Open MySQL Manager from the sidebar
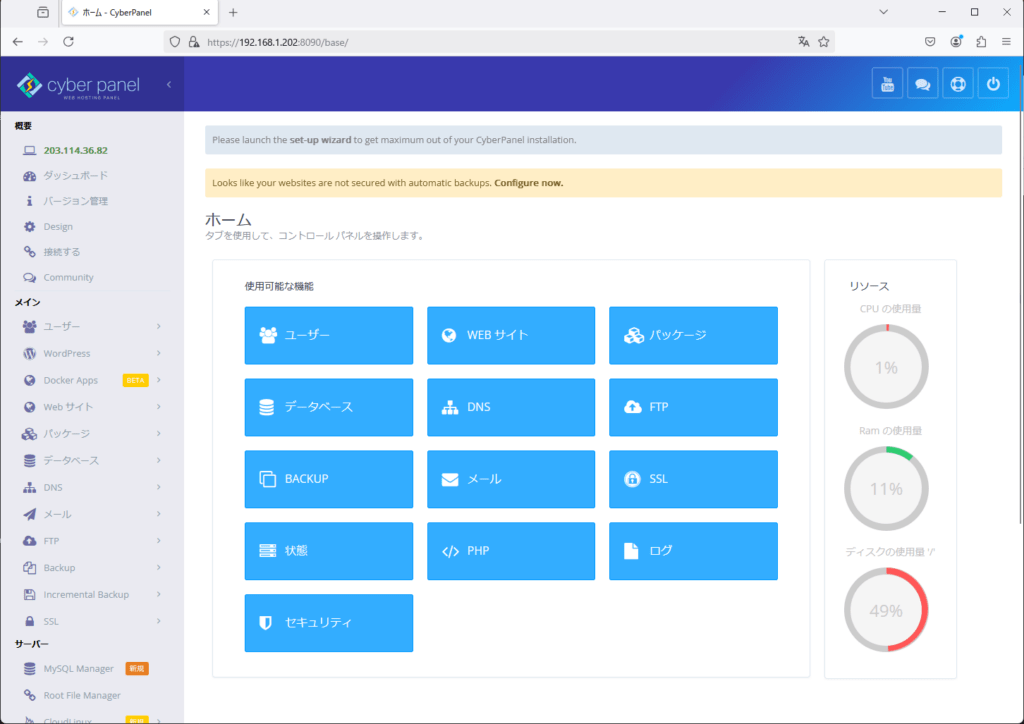The height and width of the screenshot is (724, 1024). pos(78,668)
